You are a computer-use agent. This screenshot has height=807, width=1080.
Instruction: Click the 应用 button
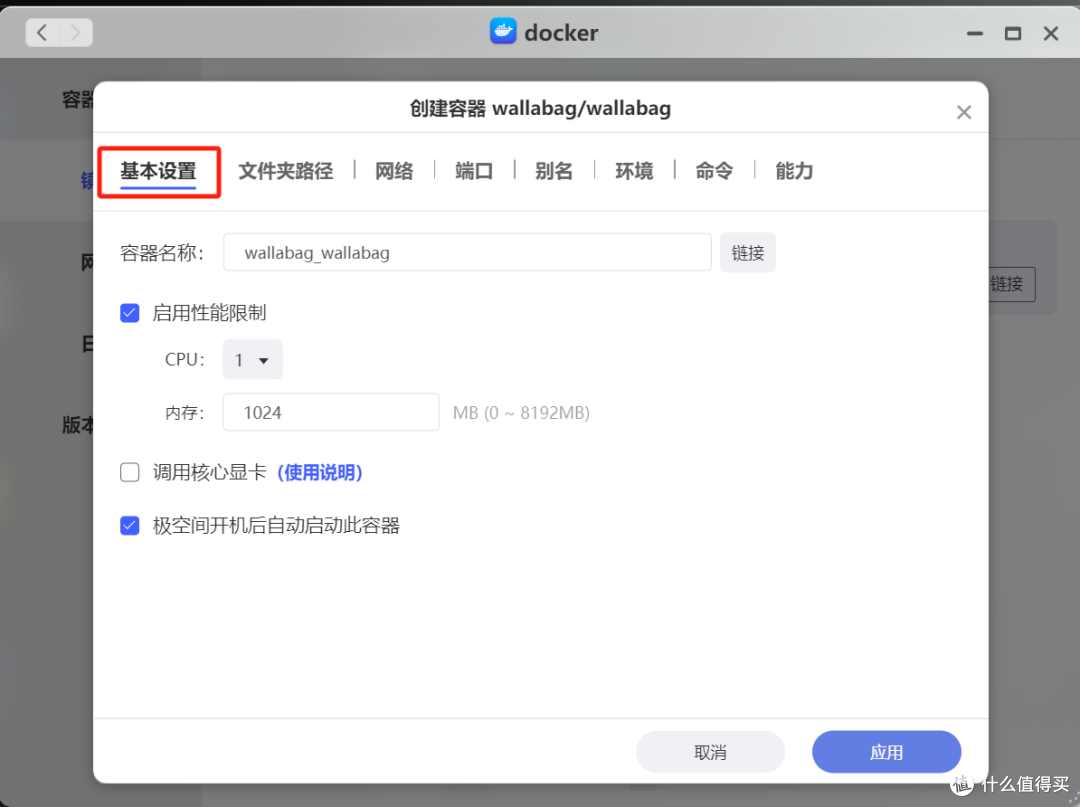click(886, 752)
